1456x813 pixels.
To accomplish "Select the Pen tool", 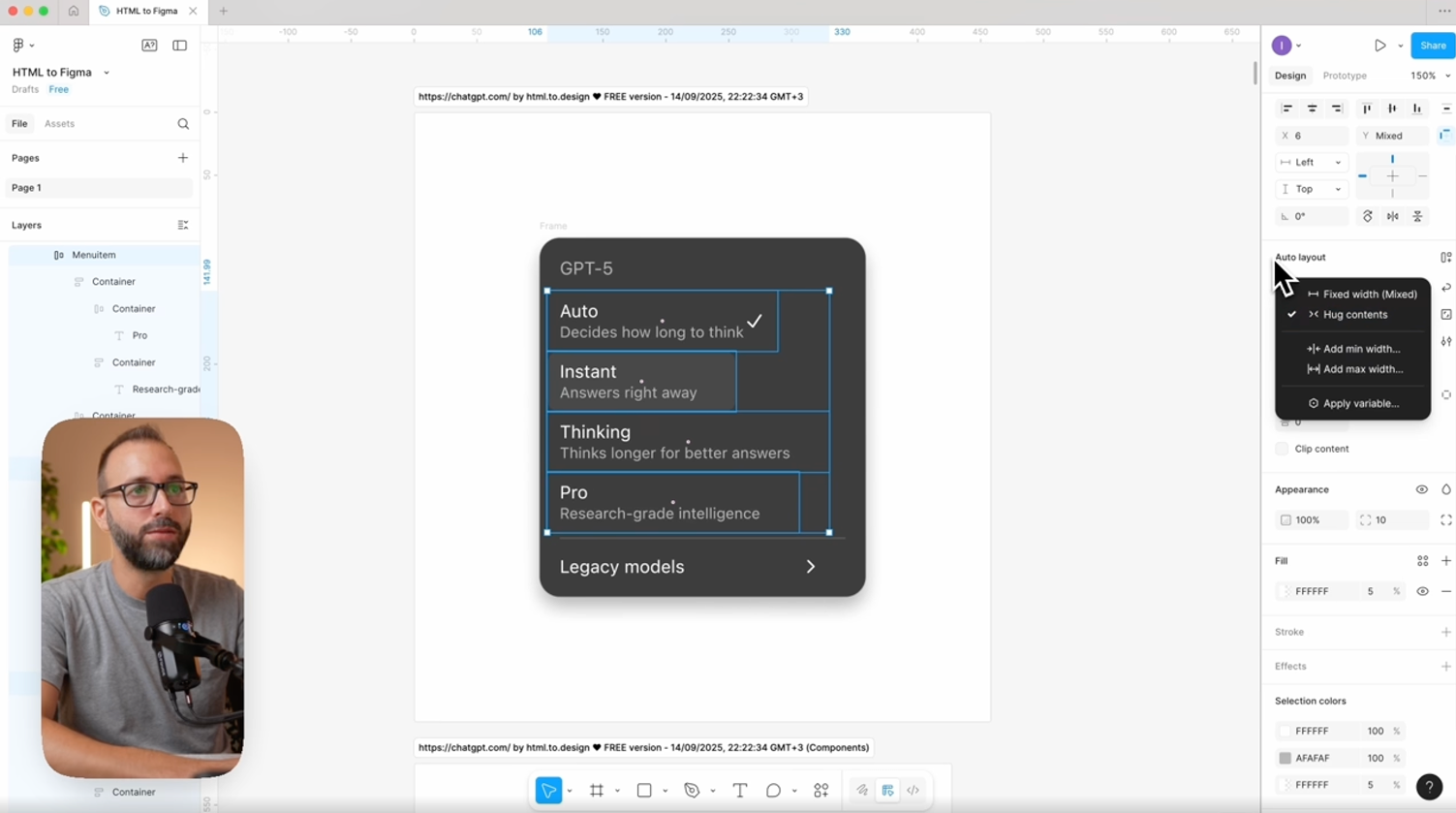I will 692,791.
